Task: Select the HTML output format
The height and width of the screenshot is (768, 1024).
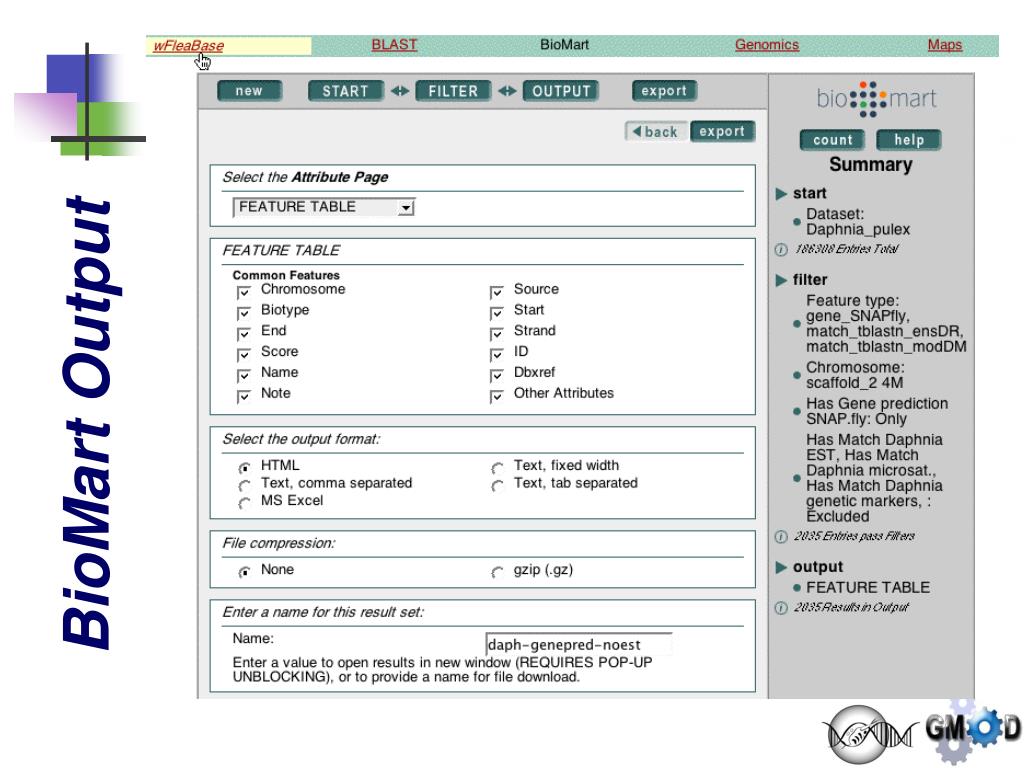Action: click(x=244, y=468)
